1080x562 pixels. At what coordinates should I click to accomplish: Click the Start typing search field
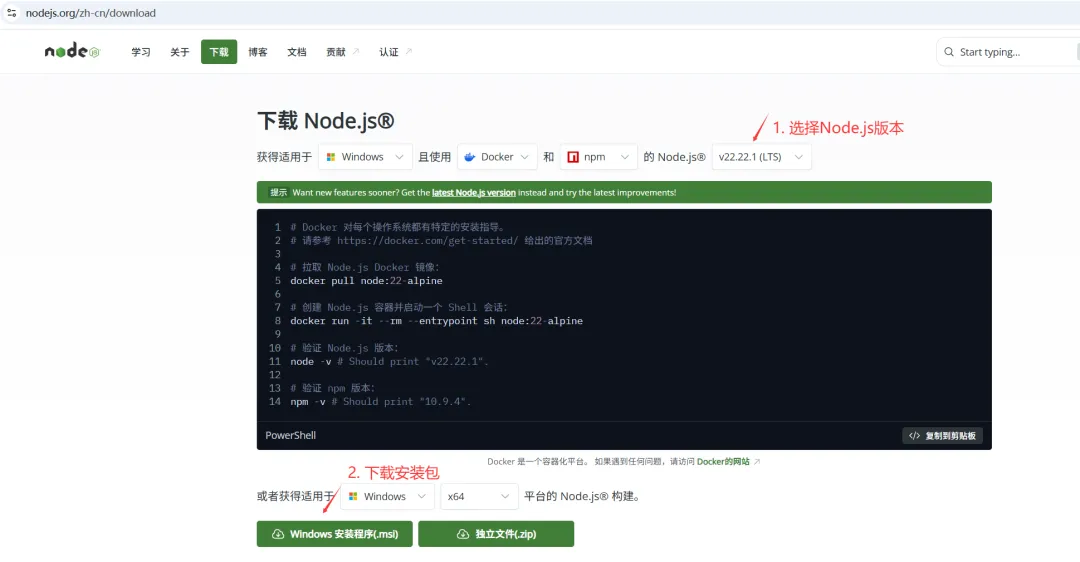(1008, 52)
